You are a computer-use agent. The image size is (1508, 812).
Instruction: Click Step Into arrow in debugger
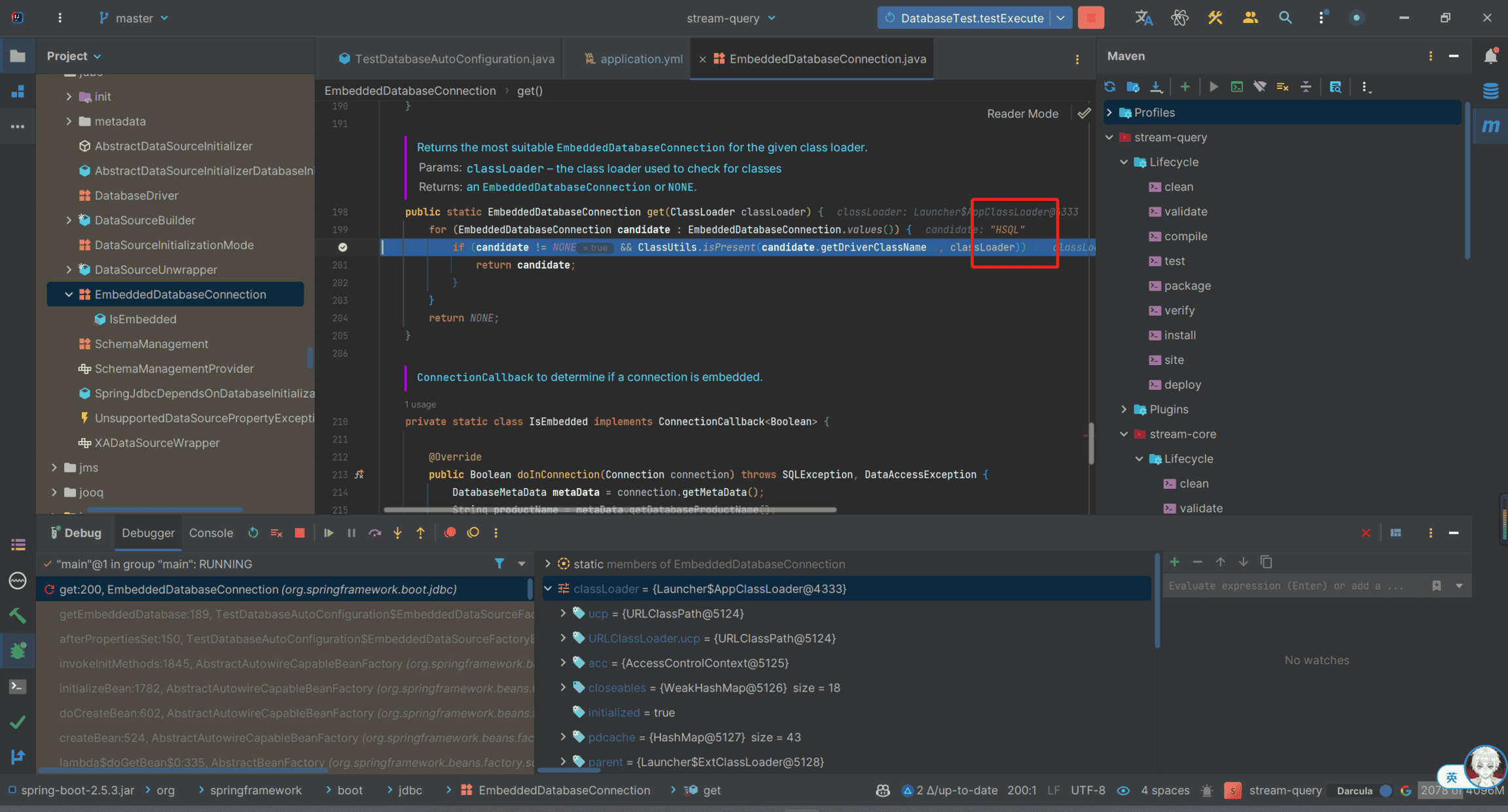[397, 533]
